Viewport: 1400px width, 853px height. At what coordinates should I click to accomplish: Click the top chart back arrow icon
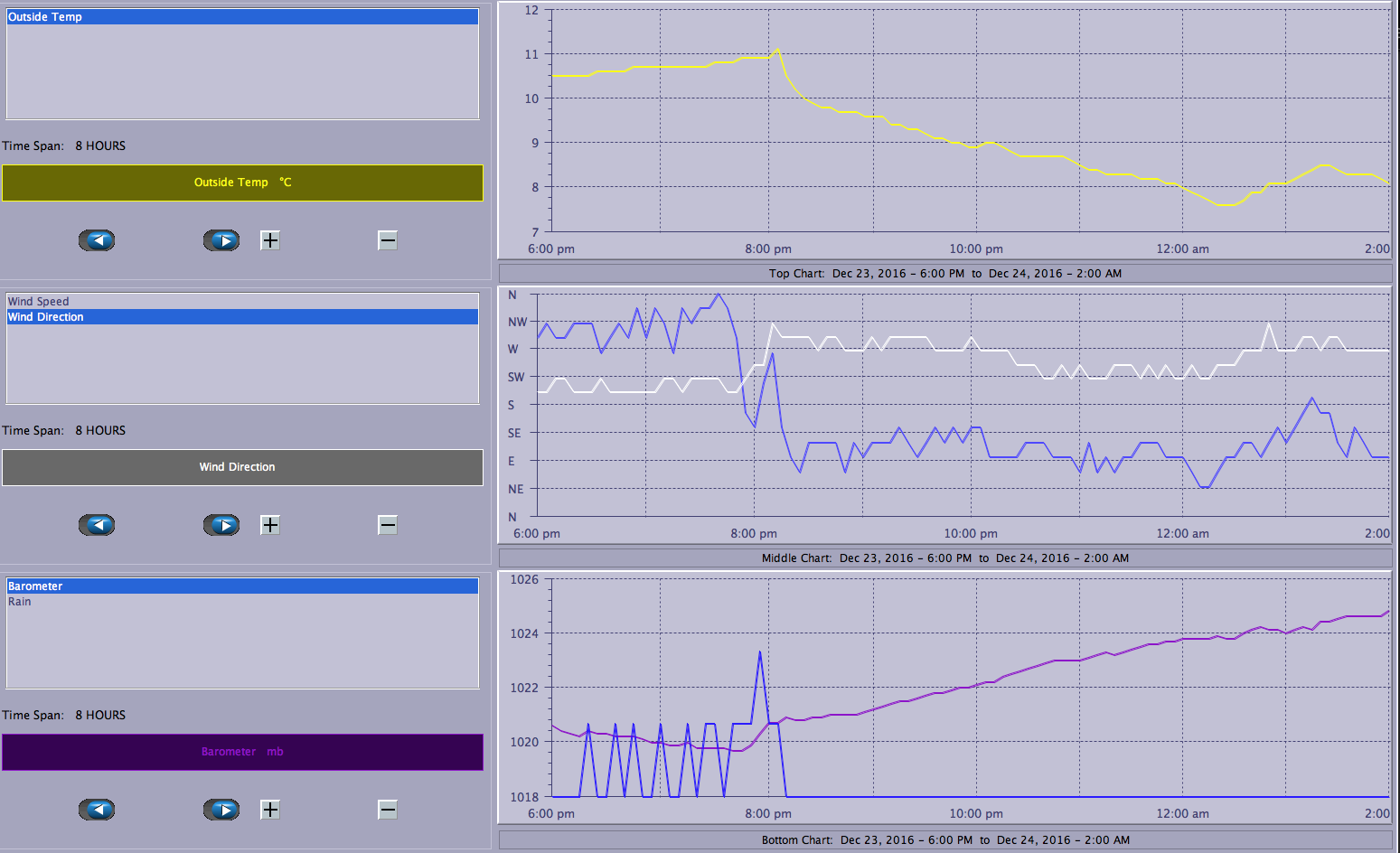coord(97,240)
